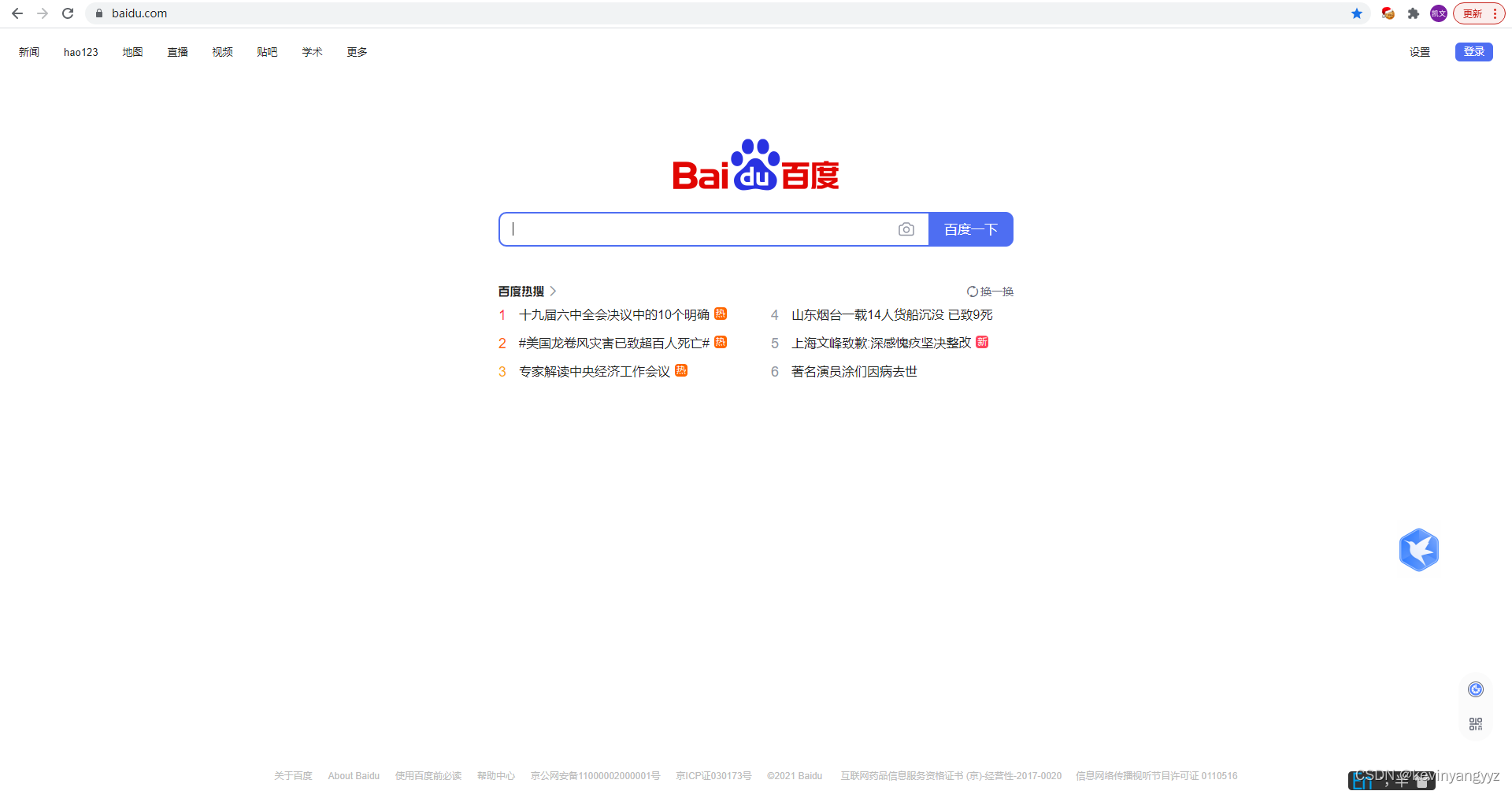
Task: Click the round blue feedback icon
Action: coord(1476,689)
